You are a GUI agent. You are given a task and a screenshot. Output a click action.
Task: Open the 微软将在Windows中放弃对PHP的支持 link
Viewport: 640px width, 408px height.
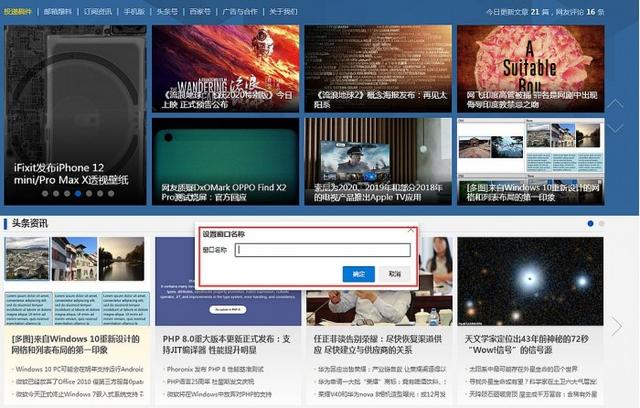[219, 395]
